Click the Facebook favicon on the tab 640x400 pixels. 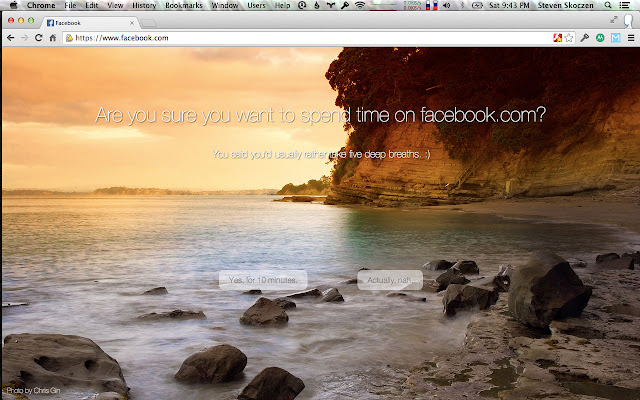(50, 23)
